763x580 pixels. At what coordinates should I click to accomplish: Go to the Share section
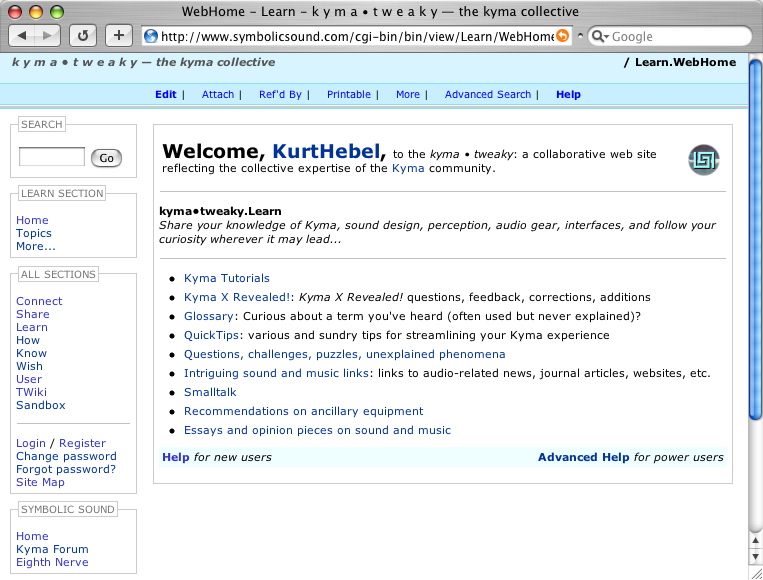(x=33, y=314)
